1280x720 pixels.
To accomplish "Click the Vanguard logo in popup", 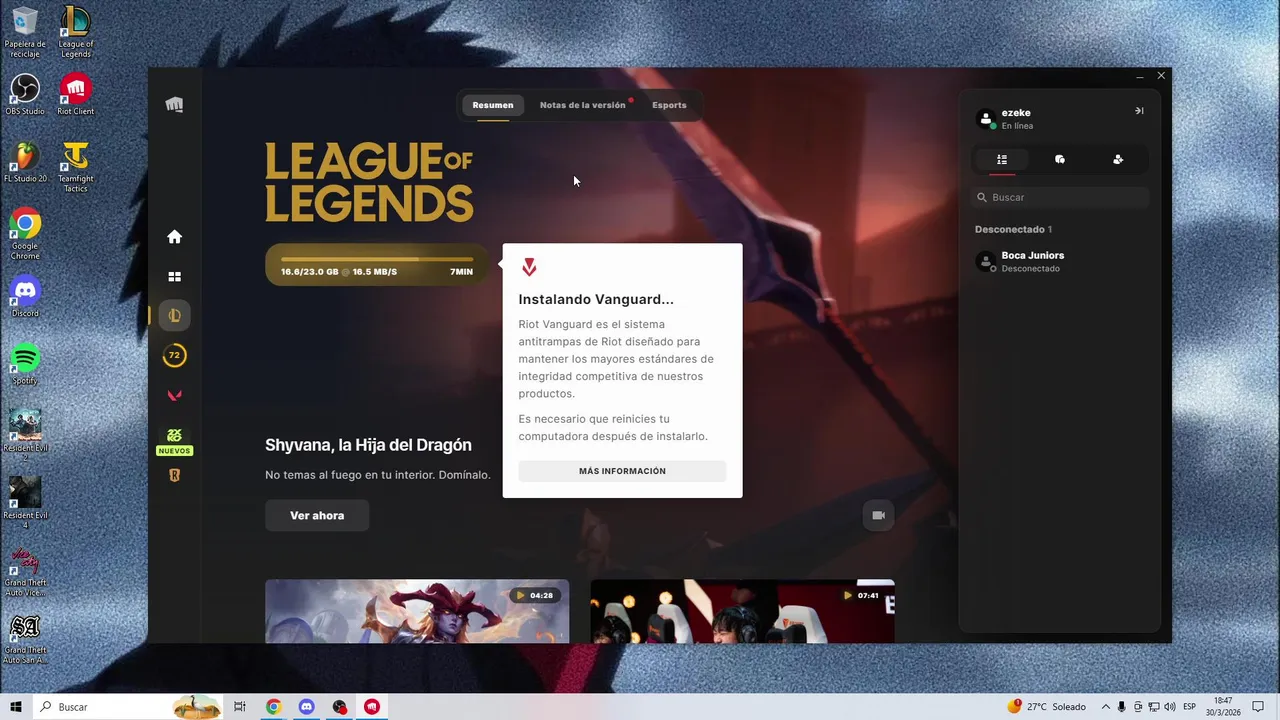I will (529, 267).
